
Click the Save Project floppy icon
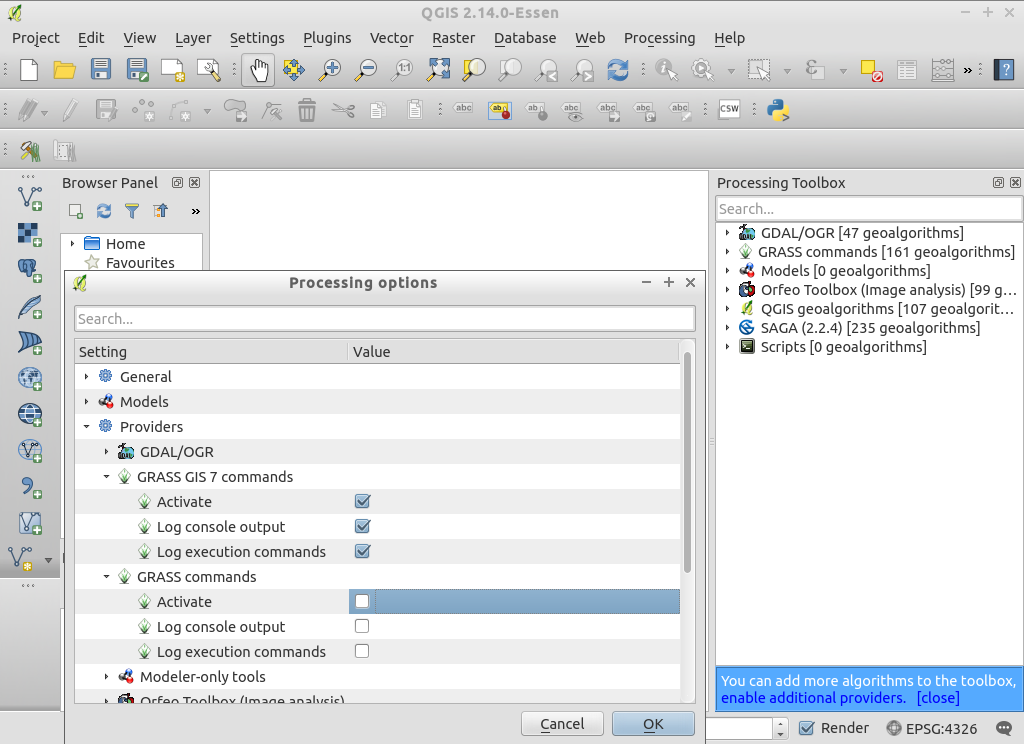click(101, 69)
